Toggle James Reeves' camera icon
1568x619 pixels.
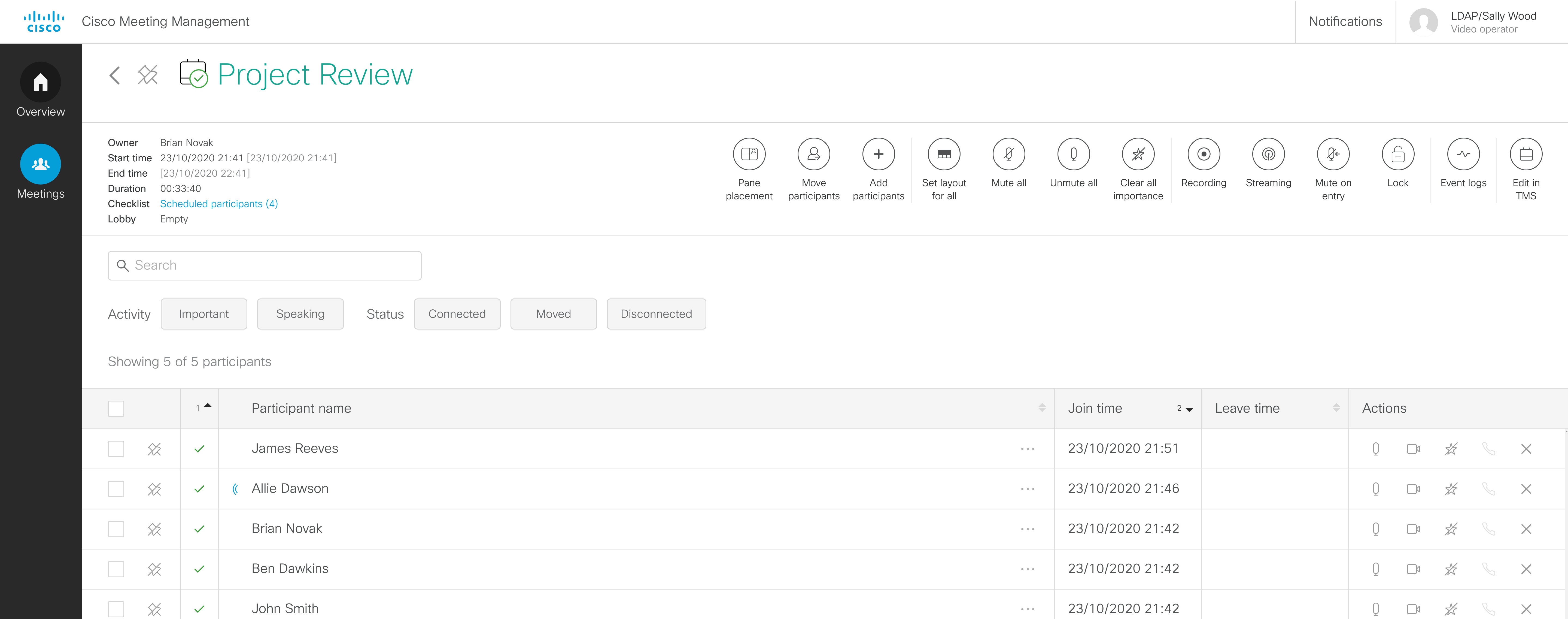(1413, 449)
